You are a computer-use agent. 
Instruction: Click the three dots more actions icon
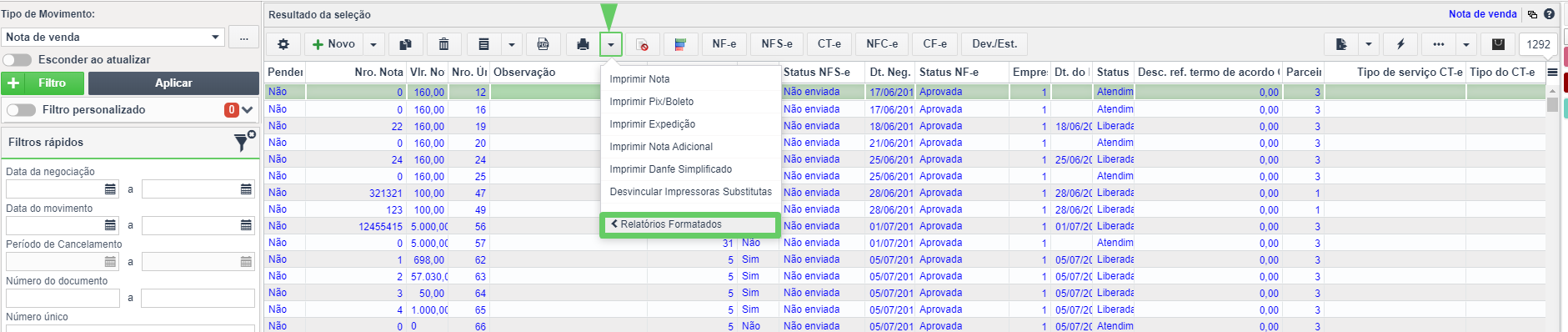point(1438,44)
